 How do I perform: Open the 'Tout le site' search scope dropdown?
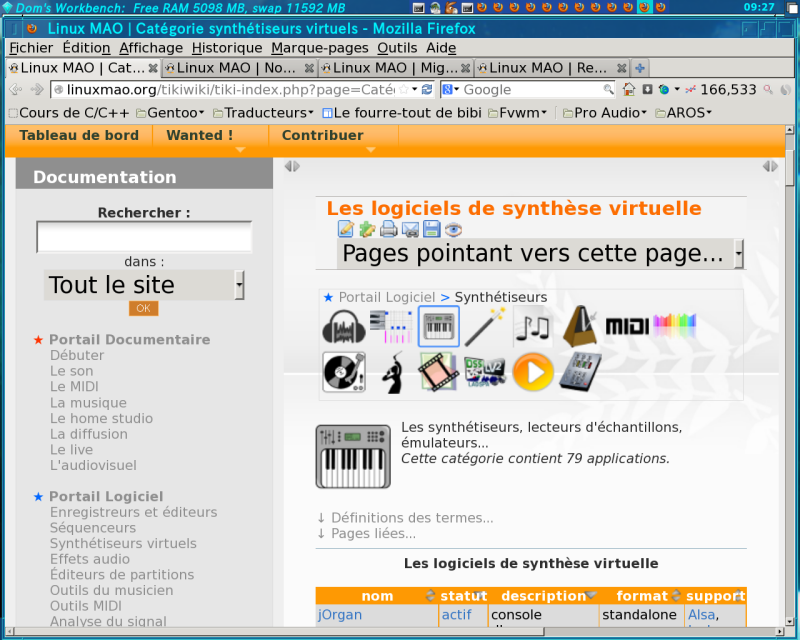(144, 285)
